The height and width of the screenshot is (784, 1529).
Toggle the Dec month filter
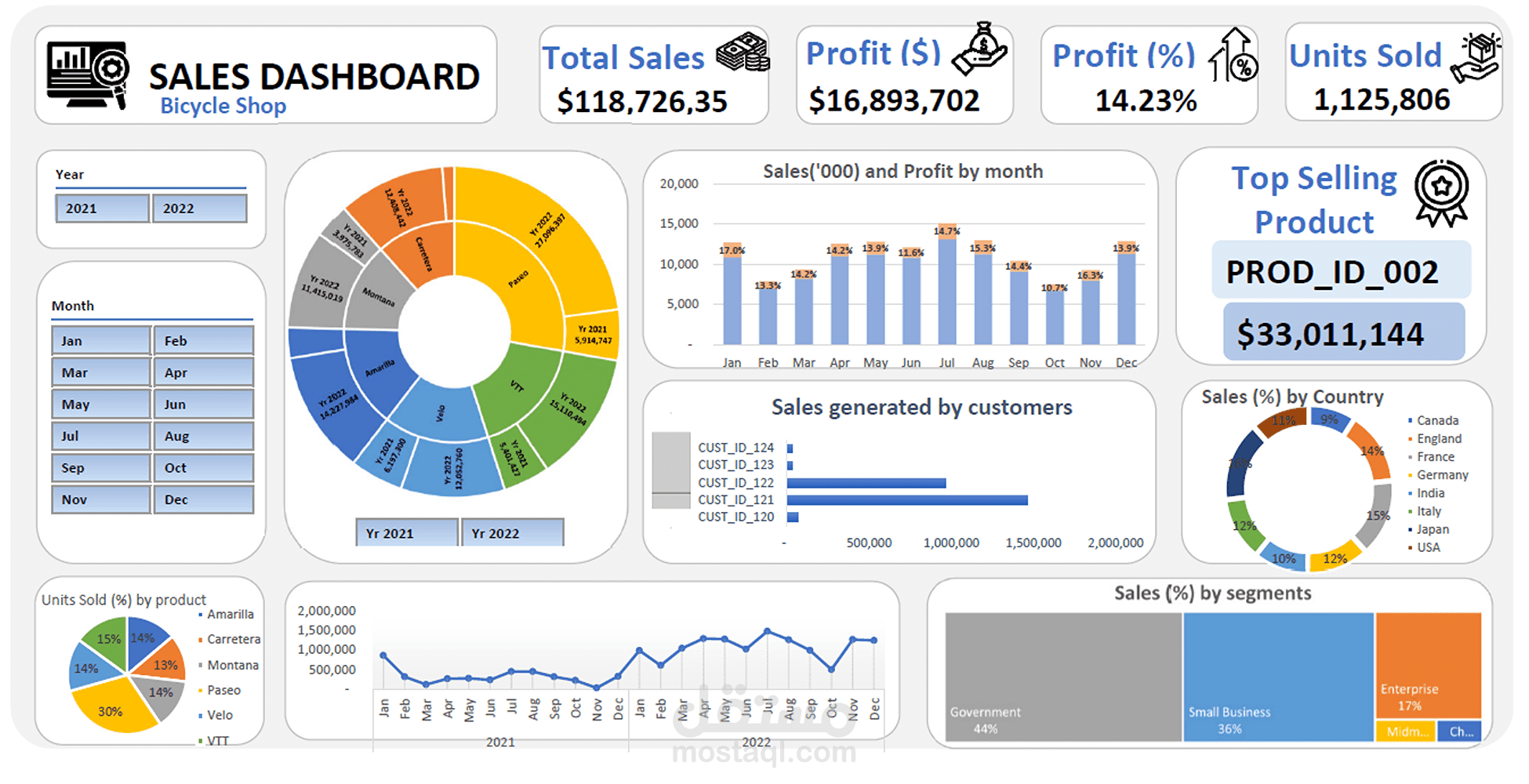coord(204,499)
